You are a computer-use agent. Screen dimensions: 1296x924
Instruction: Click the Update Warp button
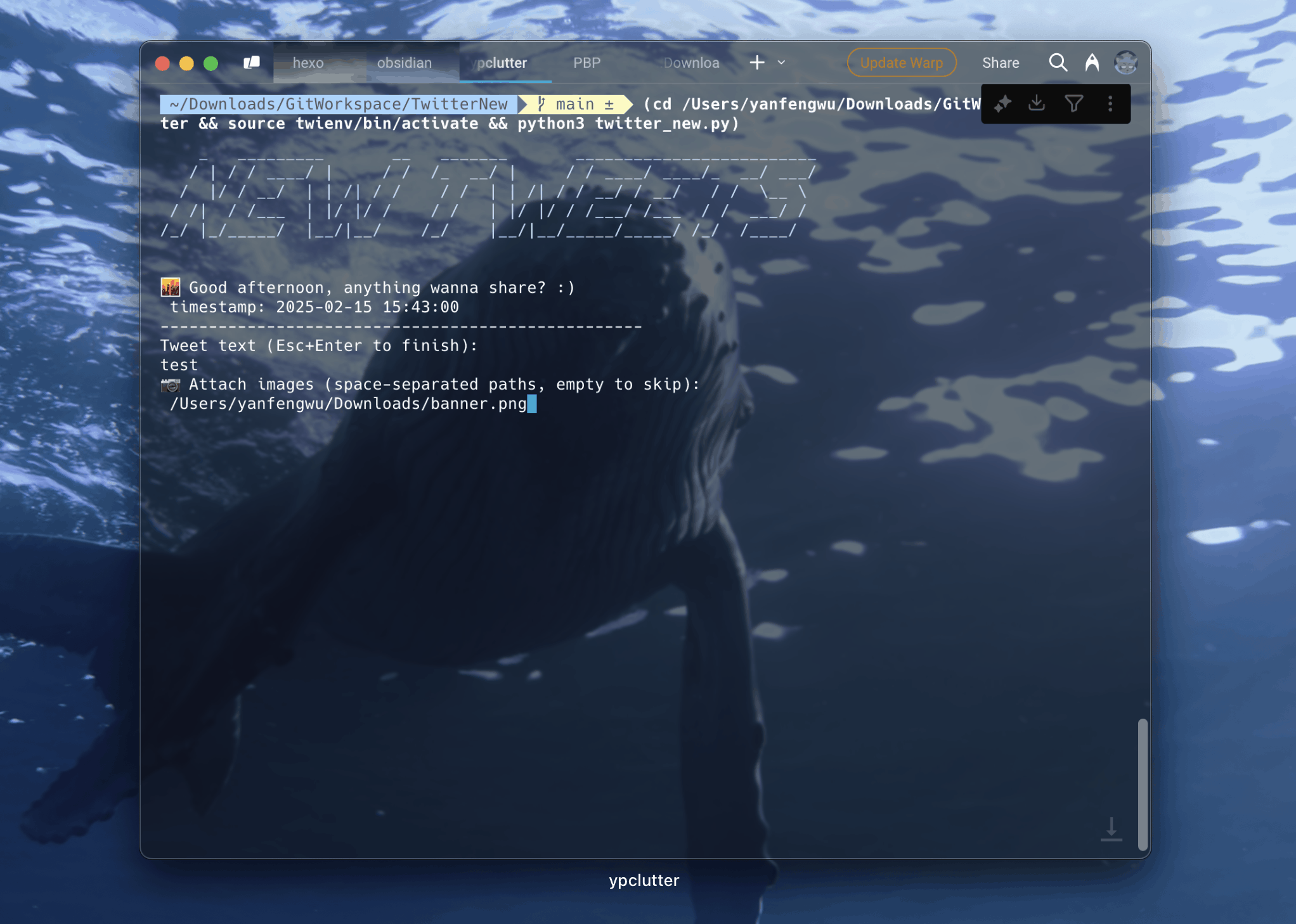901,63
